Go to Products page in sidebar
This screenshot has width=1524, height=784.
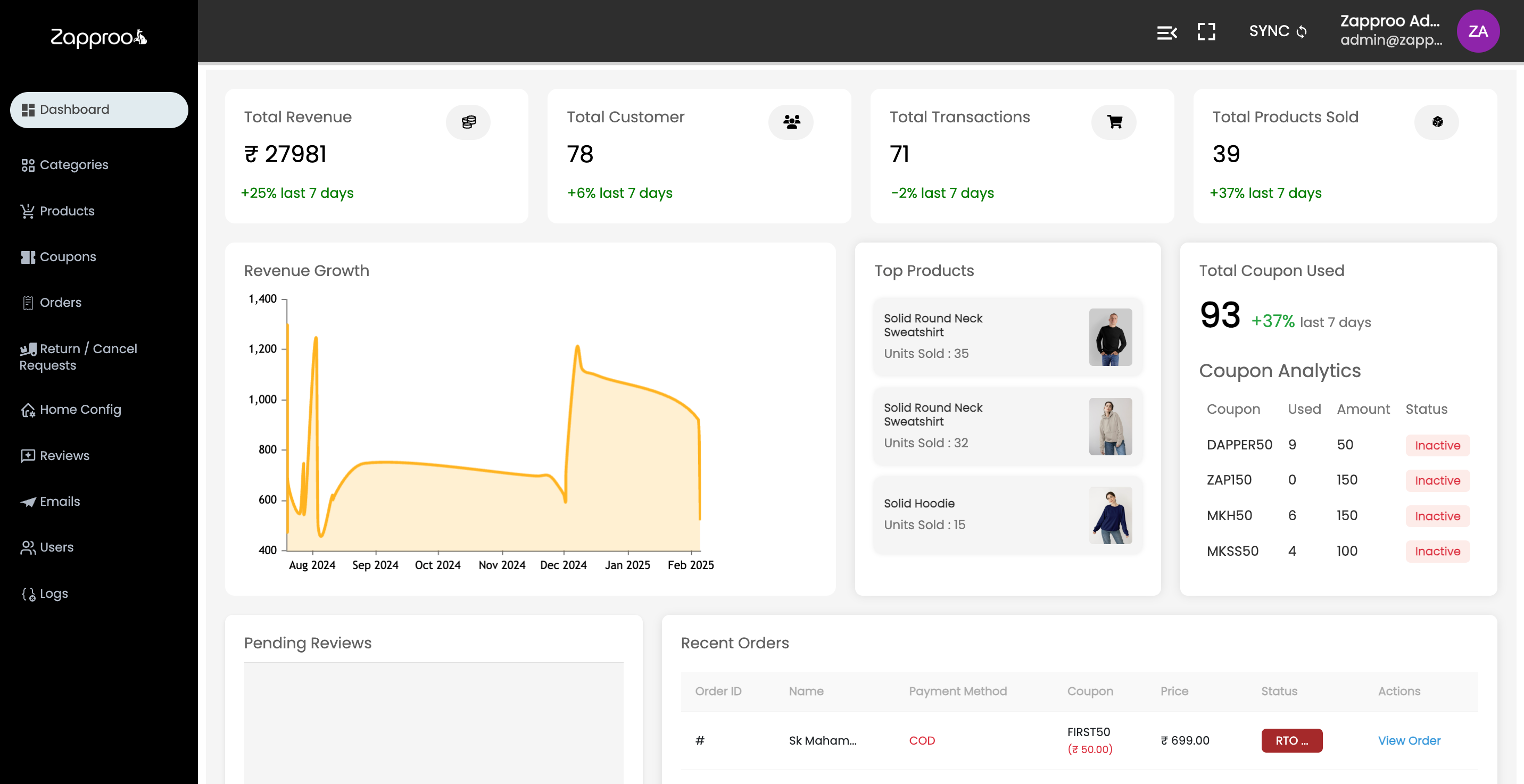coord(67,211)
